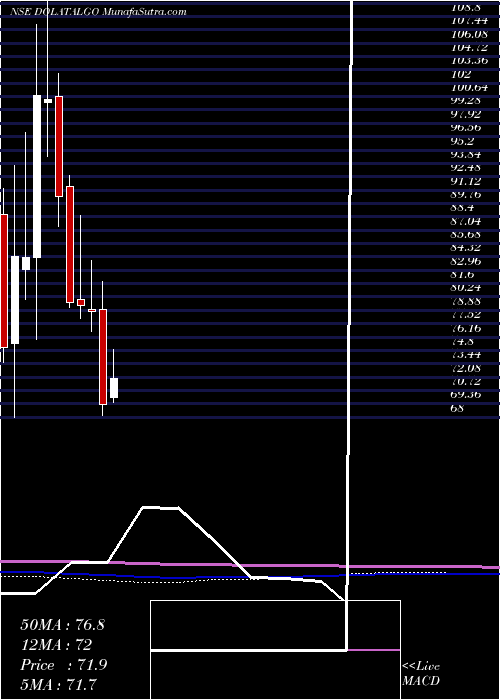This screenshot has height=700, width=500.
Task: Click the red candlestick at the left edge
Action: point(4,281)
